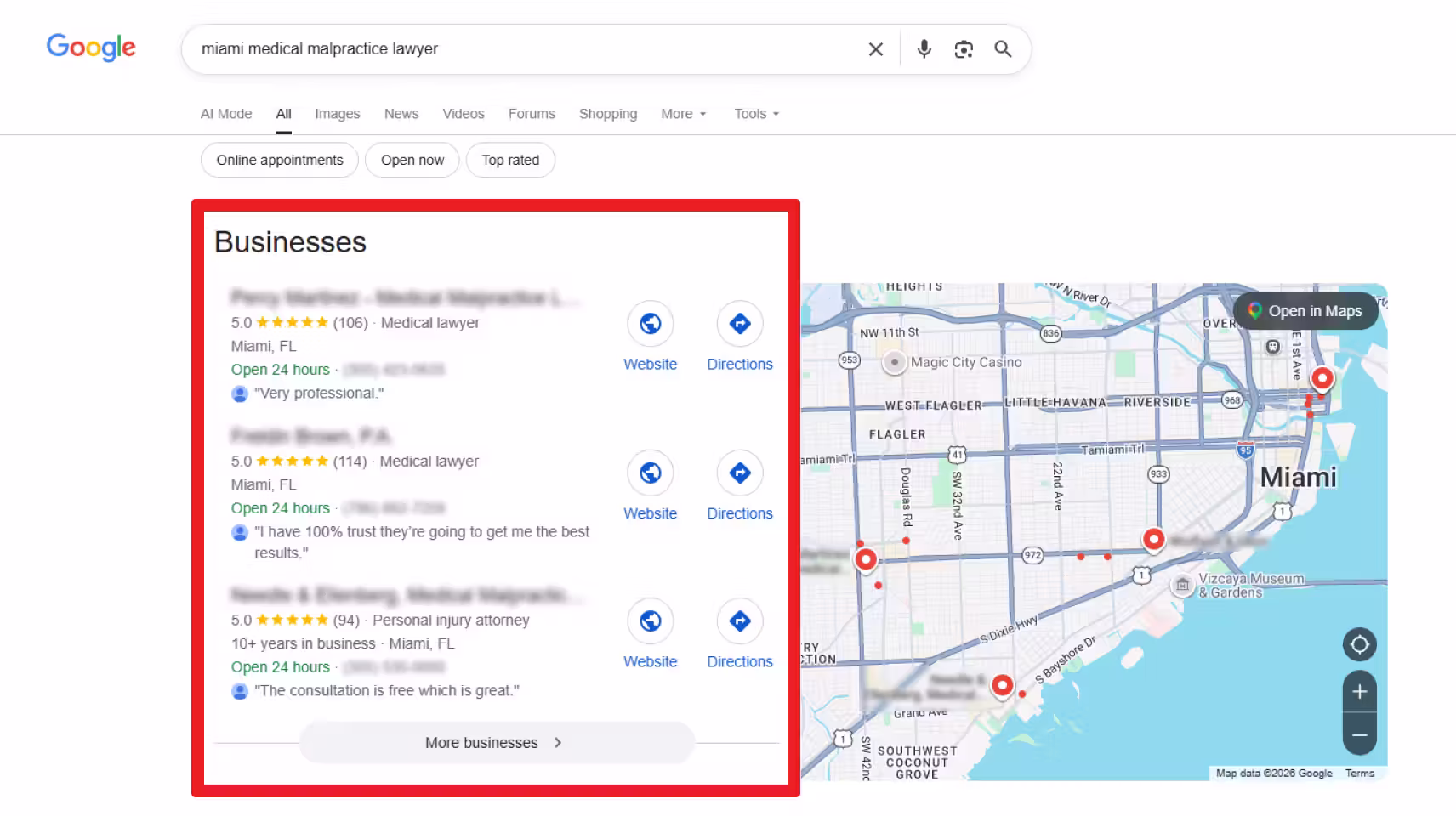Image resolution: width=1456 pixels, height=816 pixels.
Task: Click the Open in Maps button
Action: click(1305, 311)
